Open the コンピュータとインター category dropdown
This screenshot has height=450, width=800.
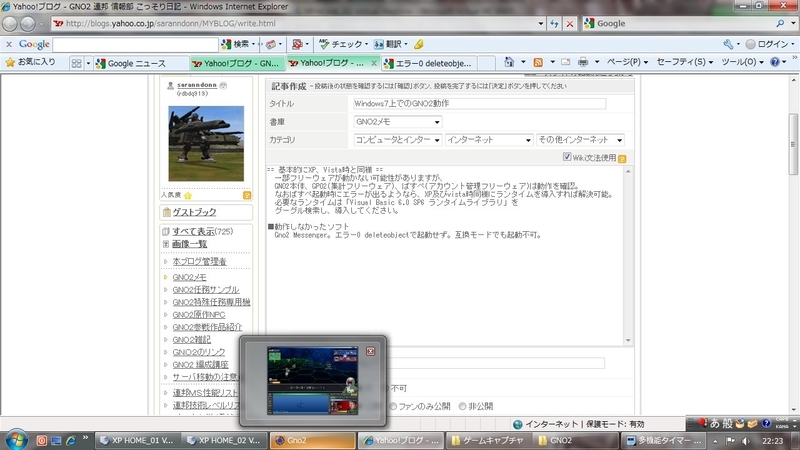point(397,140)
